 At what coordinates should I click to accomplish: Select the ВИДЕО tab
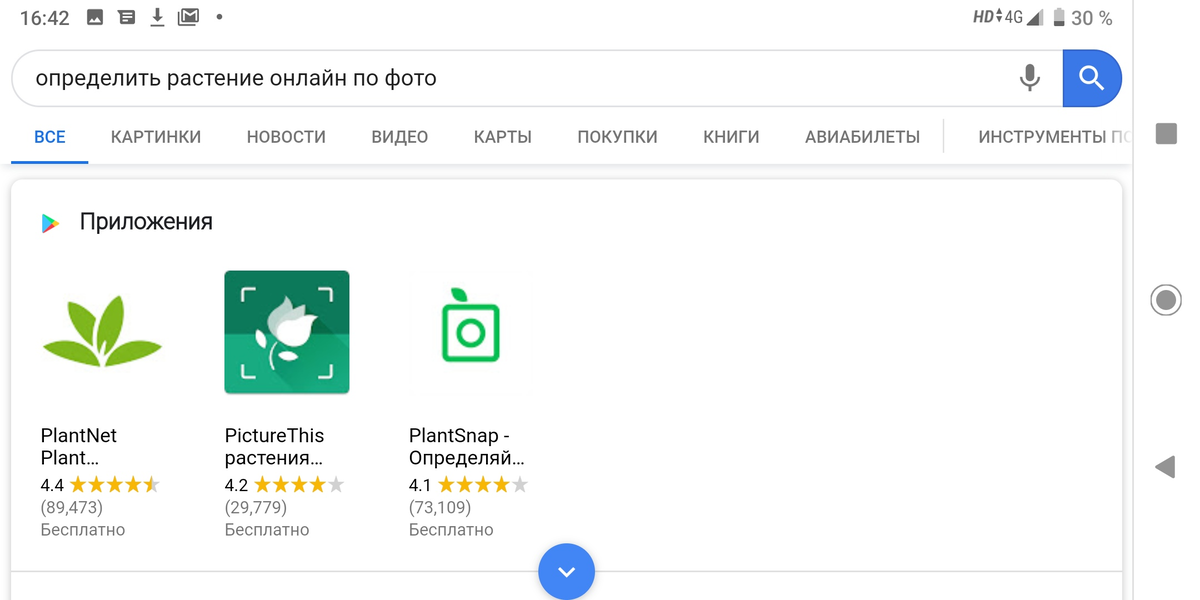[399, 137]
